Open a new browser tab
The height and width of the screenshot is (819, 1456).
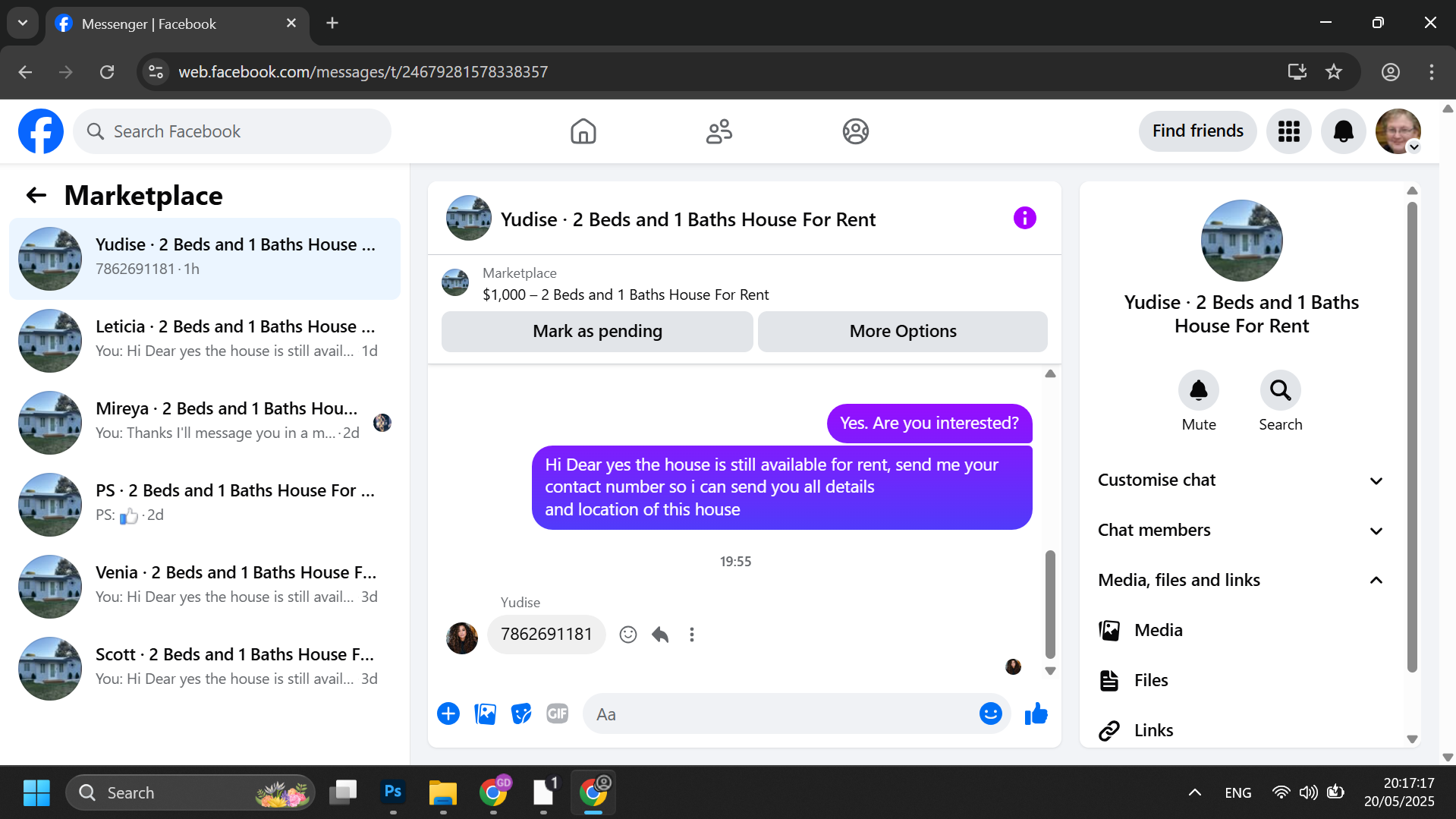tap(332, 23)
